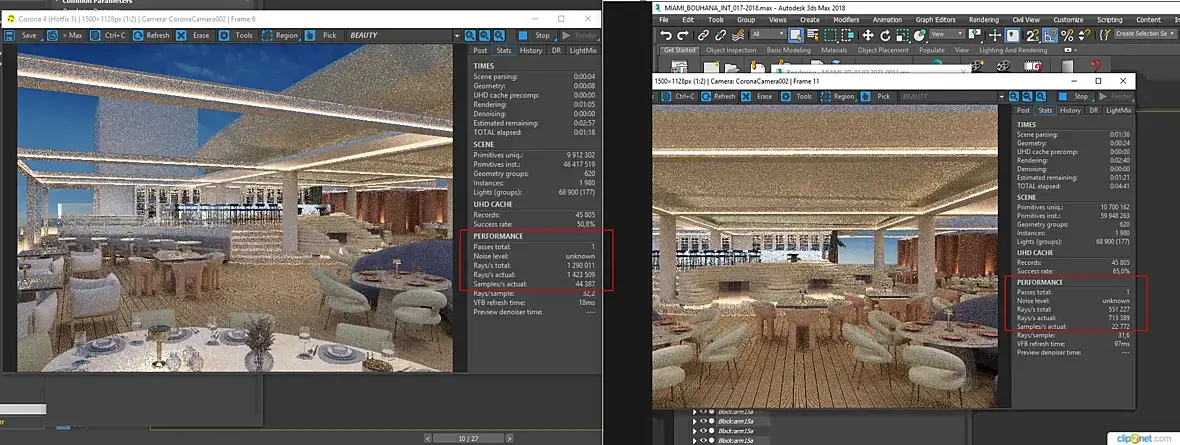Select Get Started ribbon tab
Screen dimensions: 1180x445
coord(680,50)
